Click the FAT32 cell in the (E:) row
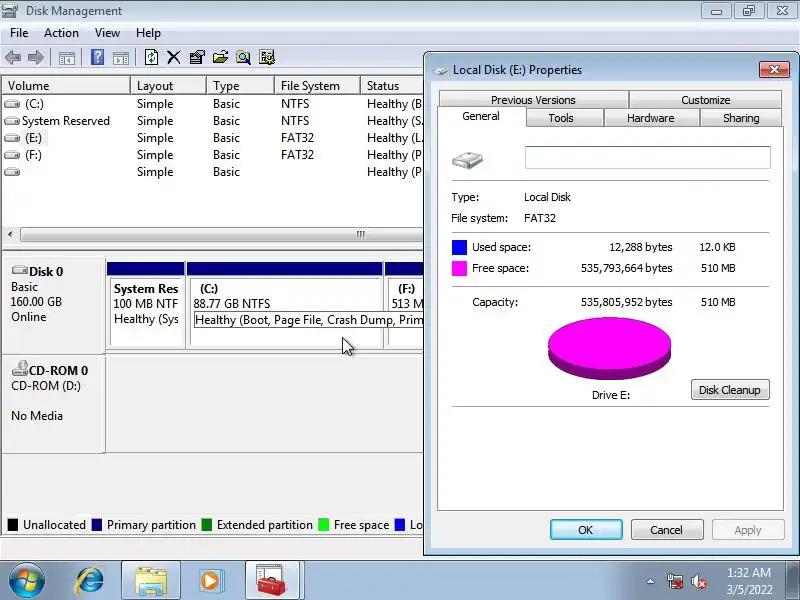The width and height of the screenshot is (800, 600). [297, 138]
